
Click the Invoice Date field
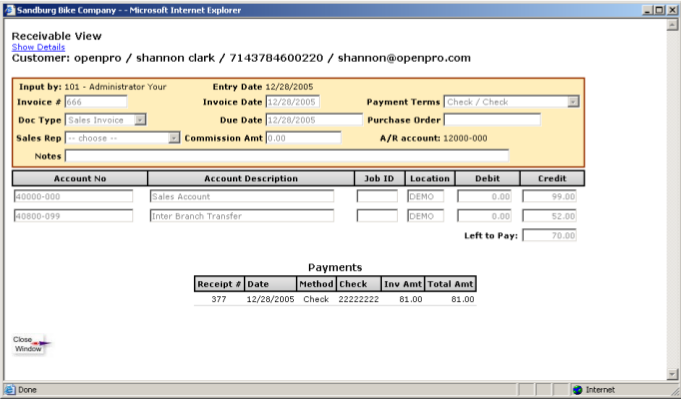[x=293, y=102]
